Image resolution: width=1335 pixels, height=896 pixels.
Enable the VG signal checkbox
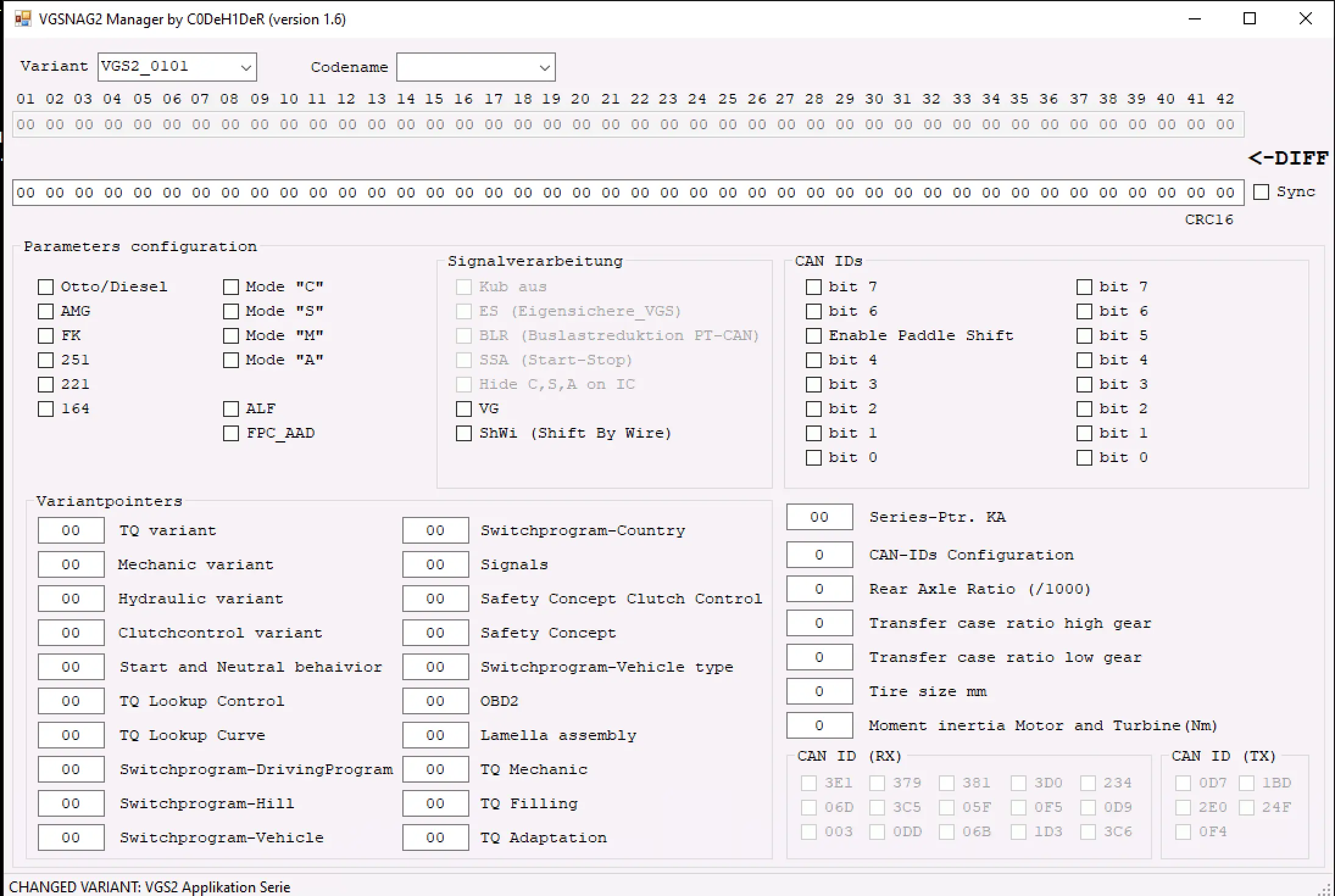point(464,409)
